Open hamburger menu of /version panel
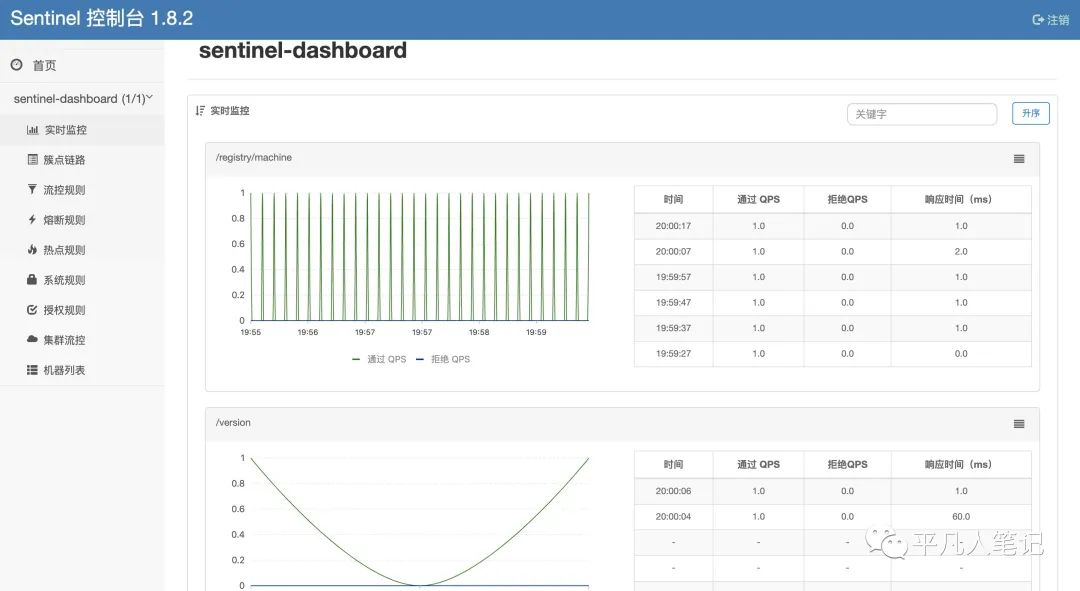The height and width of the screenshot is (591, 1080). (x=1019, y=424)
